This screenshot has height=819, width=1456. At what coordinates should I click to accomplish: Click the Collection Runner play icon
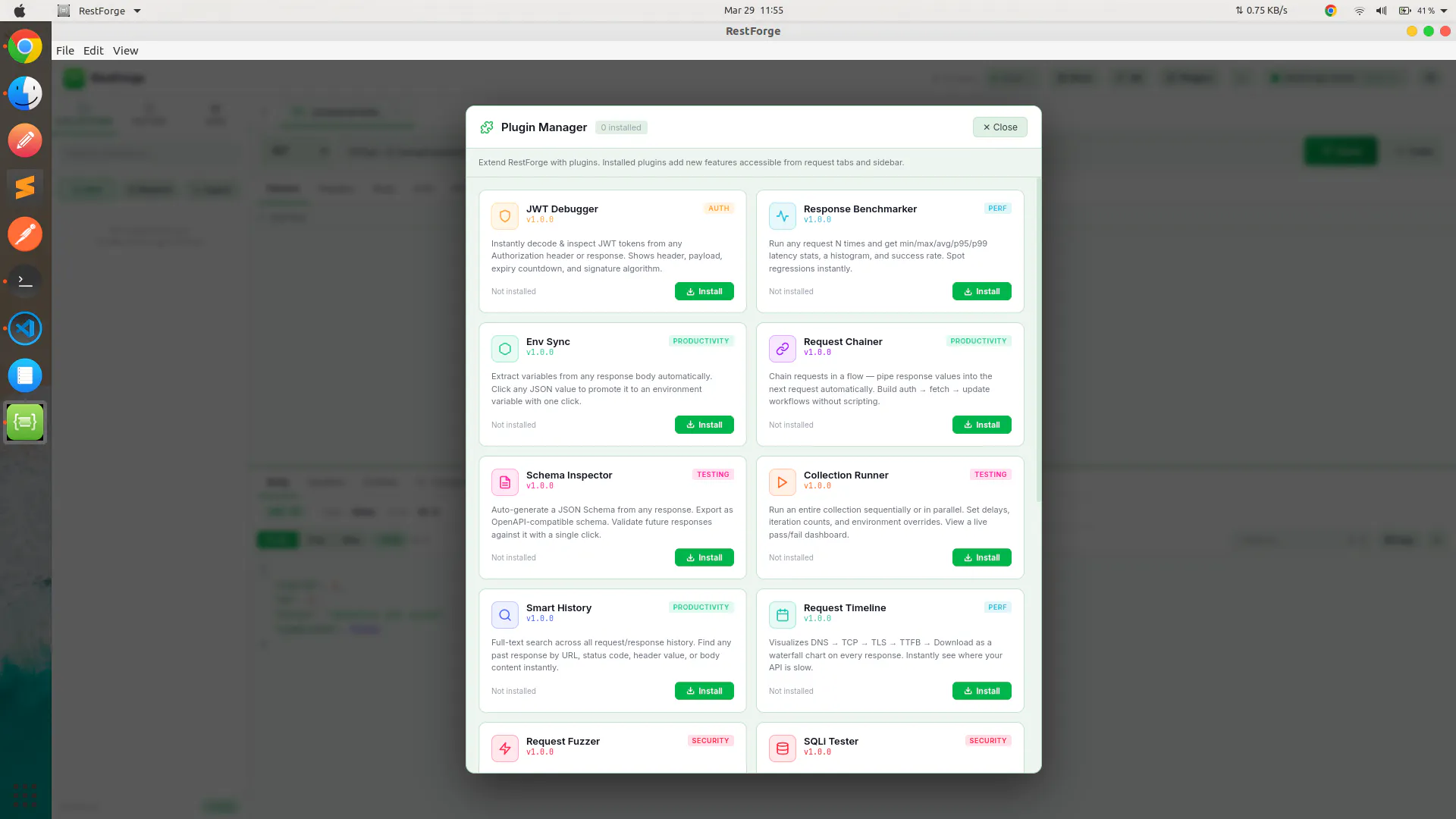(x=783, y=482)
